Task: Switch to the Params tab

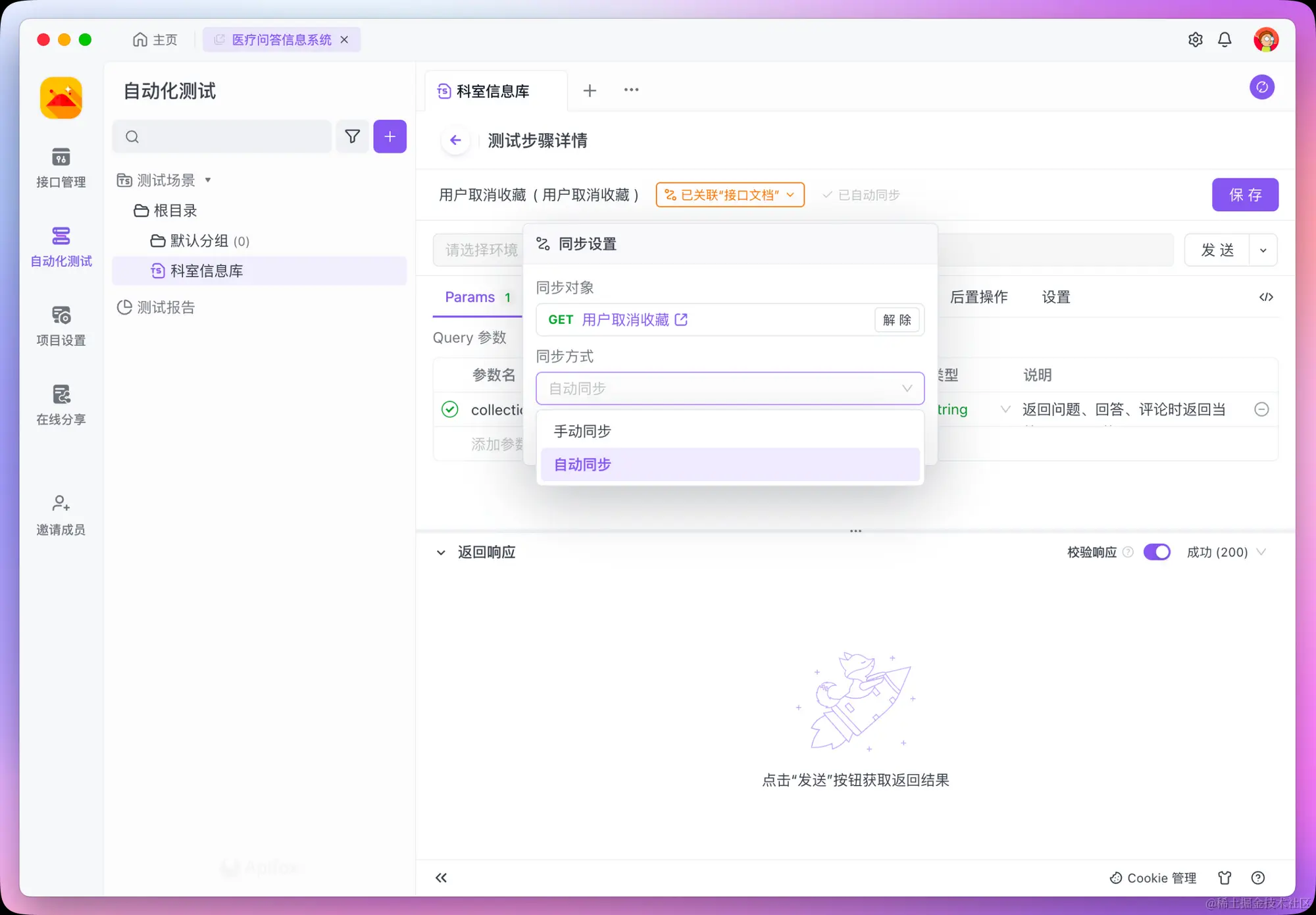Action: point(470,297)
